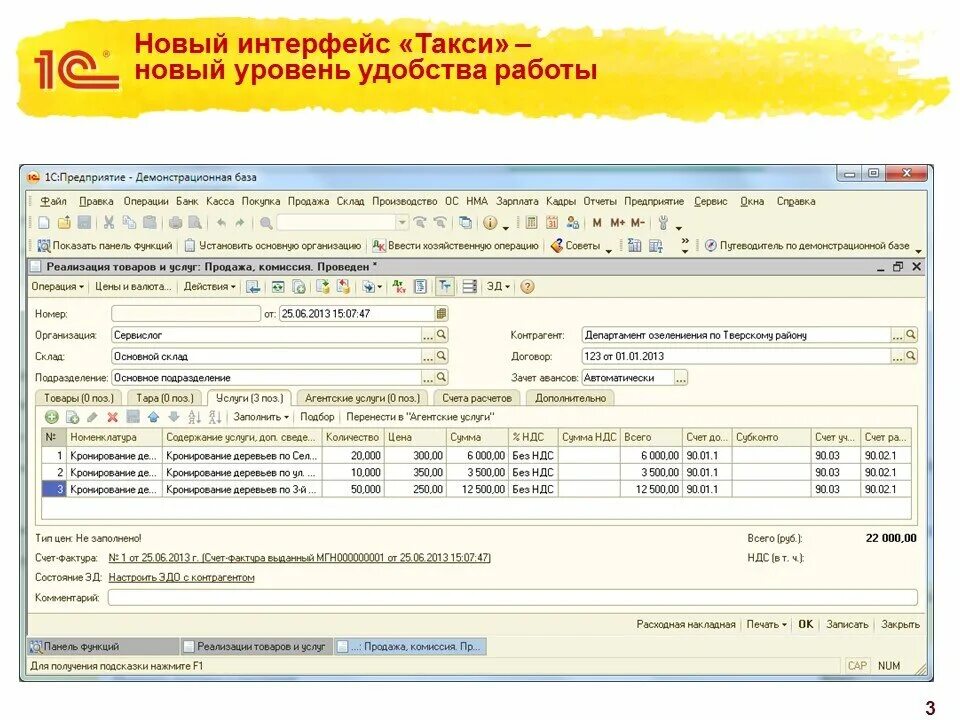960x720 pixels.
Task: Open the ЭД dropdown
Action: (498, 287)
